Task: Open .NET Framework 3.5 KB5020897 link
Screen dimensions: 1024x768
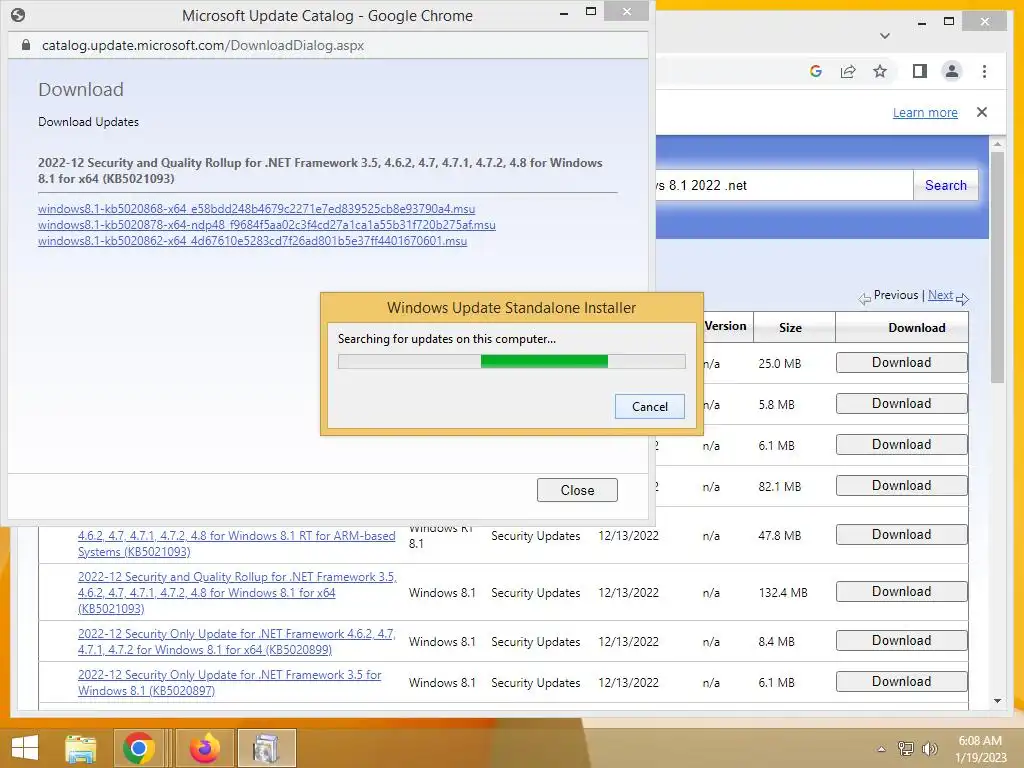Action: pos(229,682)
